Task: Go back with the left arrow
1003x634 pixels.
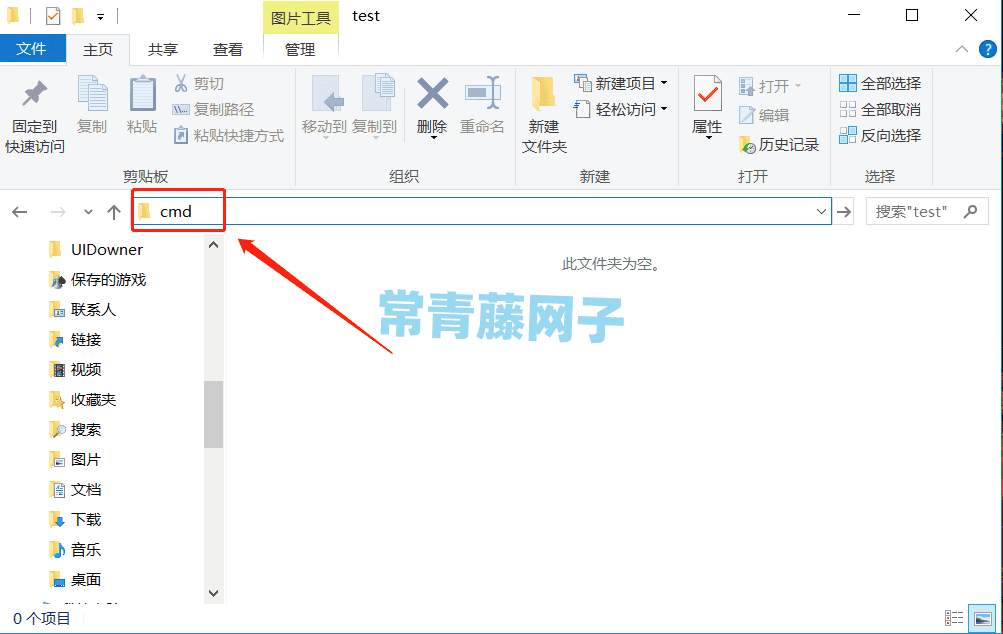Action: [20, 212]
